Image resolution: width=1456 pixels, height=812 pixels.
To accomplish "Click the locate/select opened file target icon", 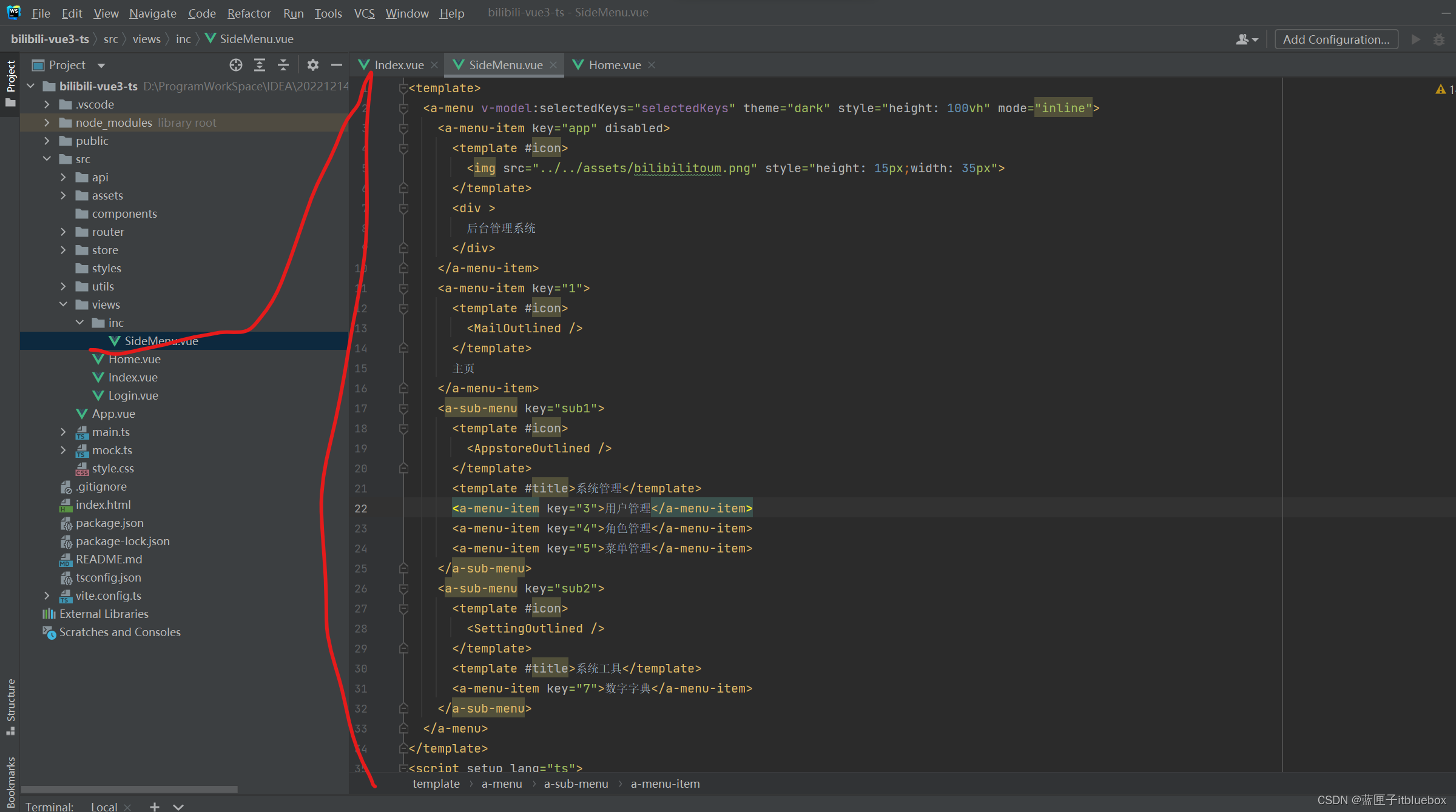I will (x=236, y=65).
